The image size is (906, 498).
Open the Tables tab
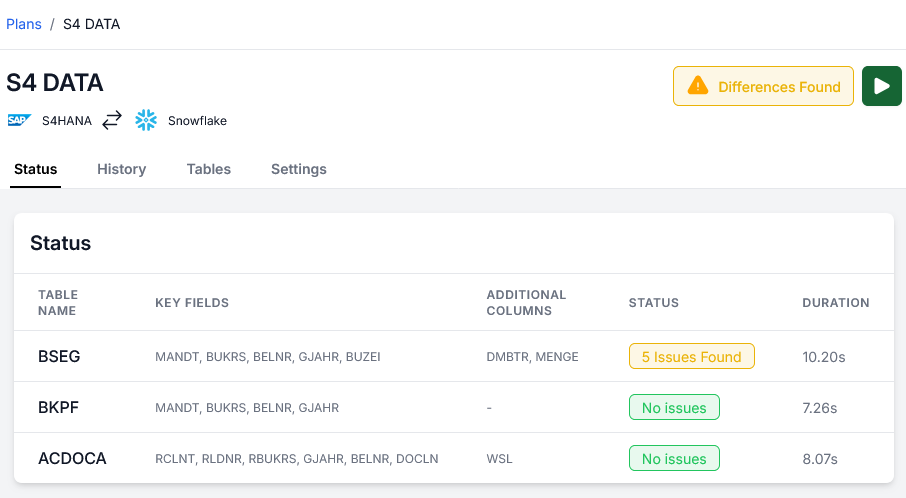[x=208, y=169]
